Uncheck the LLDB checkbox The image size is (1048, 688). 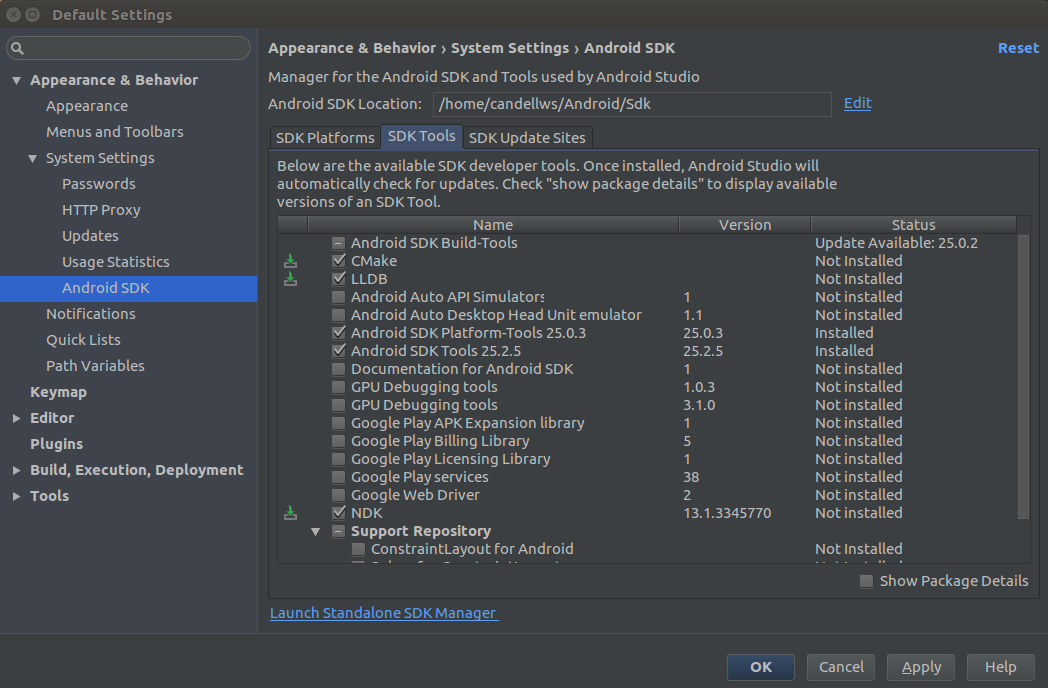pyautogui.click(x=339, y=279)
